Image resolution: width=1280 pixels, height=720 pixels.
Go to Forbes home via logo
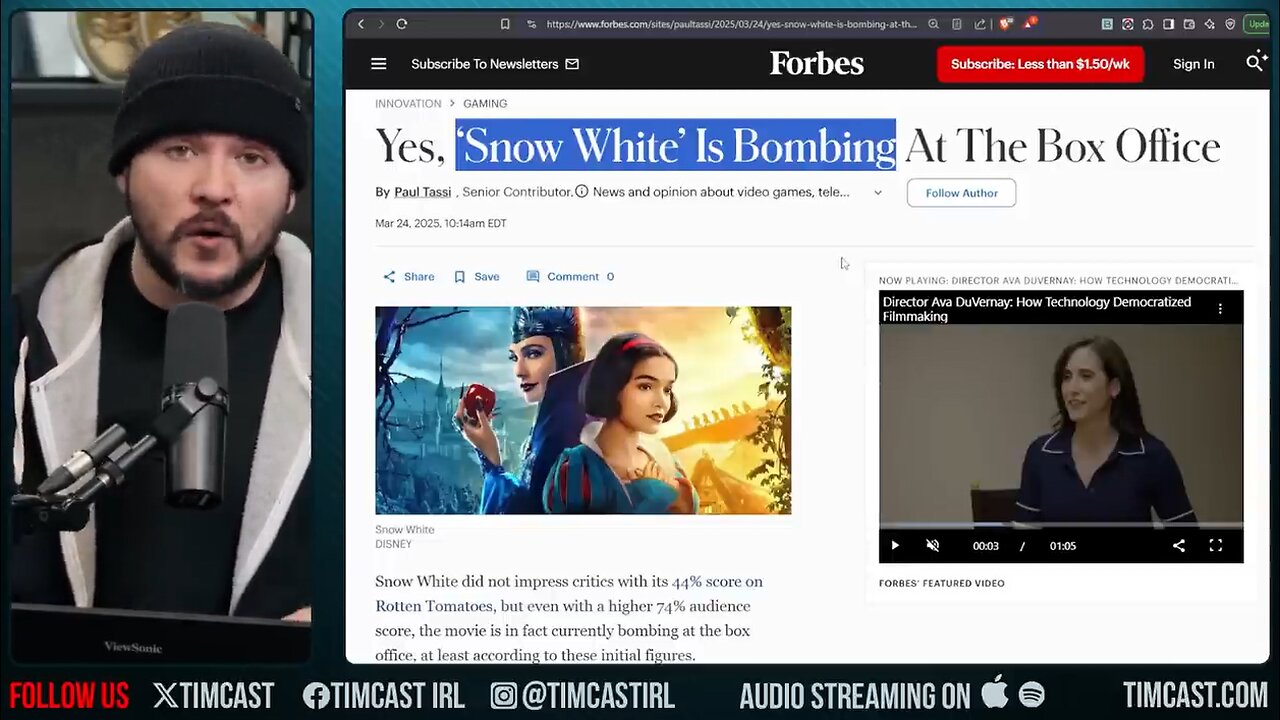click(817, 63)
